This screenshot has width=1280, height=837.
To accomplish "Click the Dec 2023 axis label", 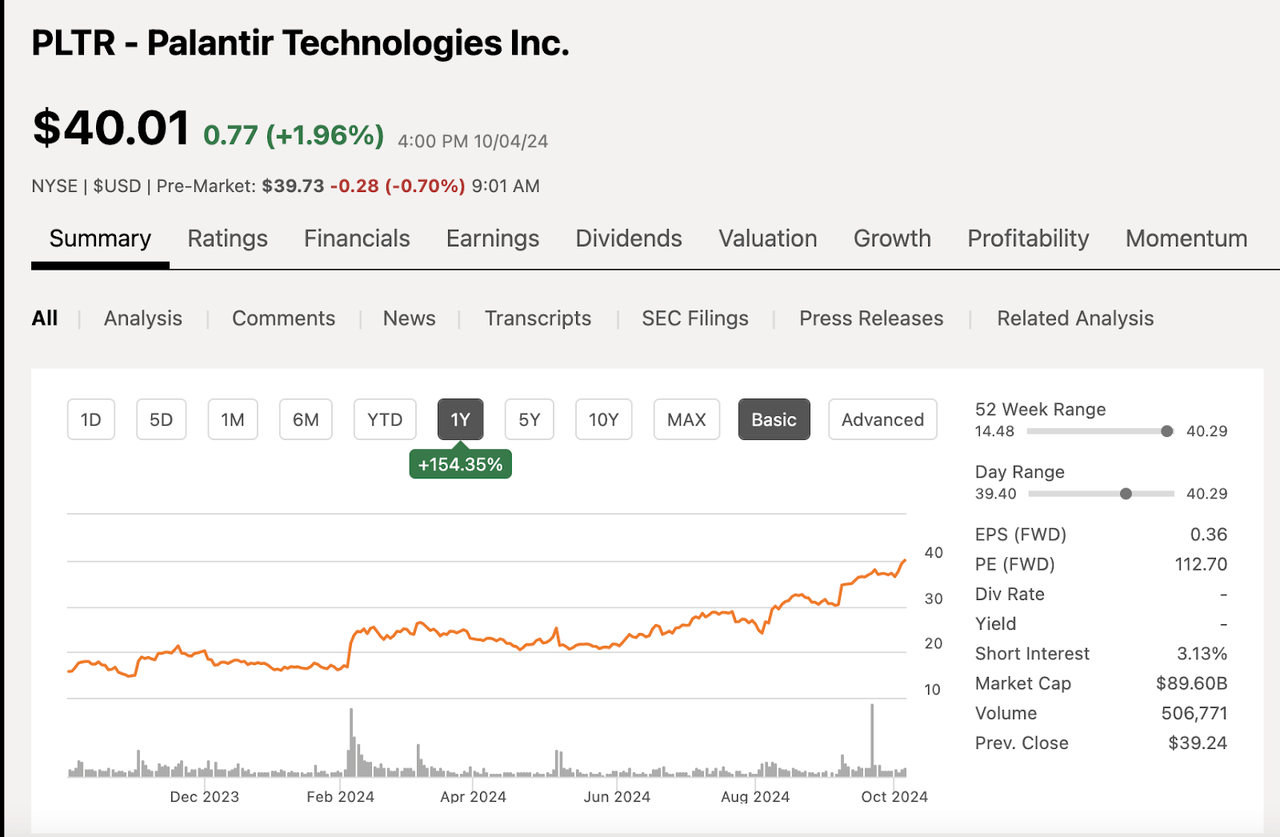I will click(x=204, y=797).
